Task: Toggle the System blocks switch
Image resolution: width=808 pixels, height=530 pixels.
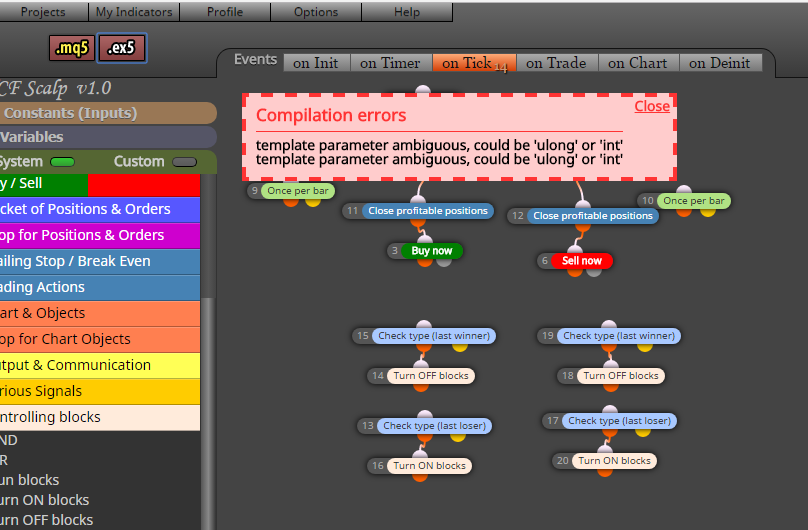Action: 62,162
